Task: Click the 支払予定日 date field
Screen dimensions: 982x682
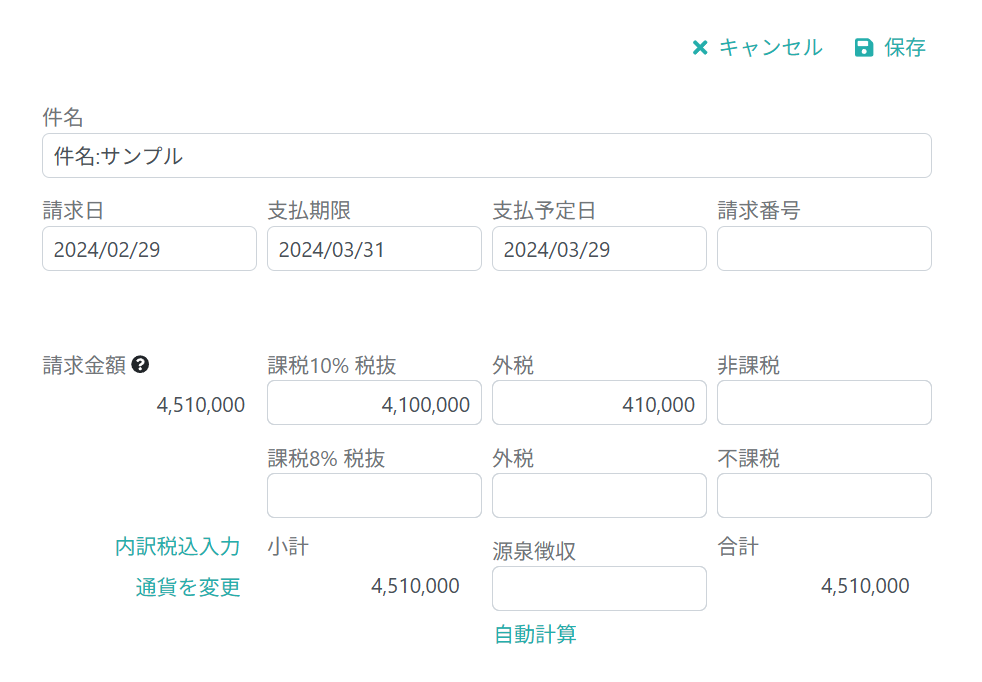Action: 599,249
